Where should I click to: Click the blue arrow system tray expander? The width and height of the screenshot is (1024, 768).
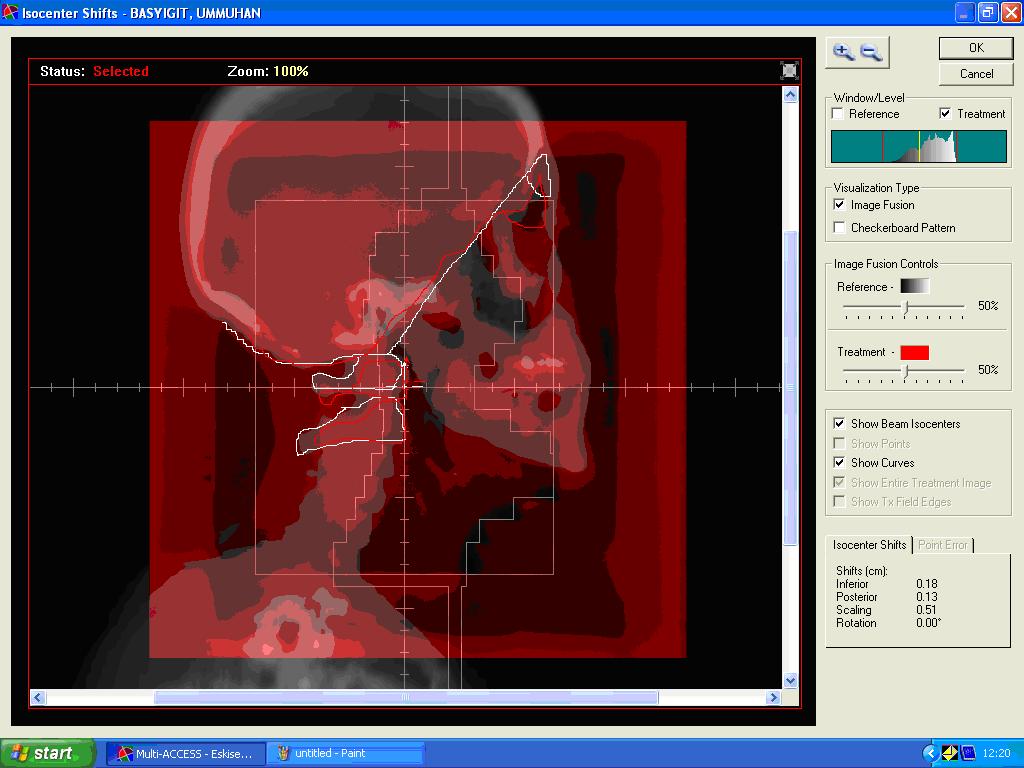click(x=930, y=754)
